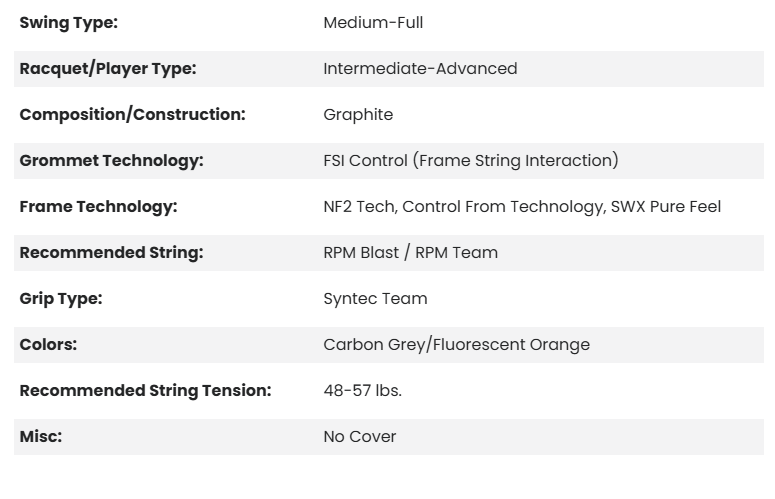Click the Grip Type label
Viewport: 775px width, 499px height.
(x=61, y=299)
